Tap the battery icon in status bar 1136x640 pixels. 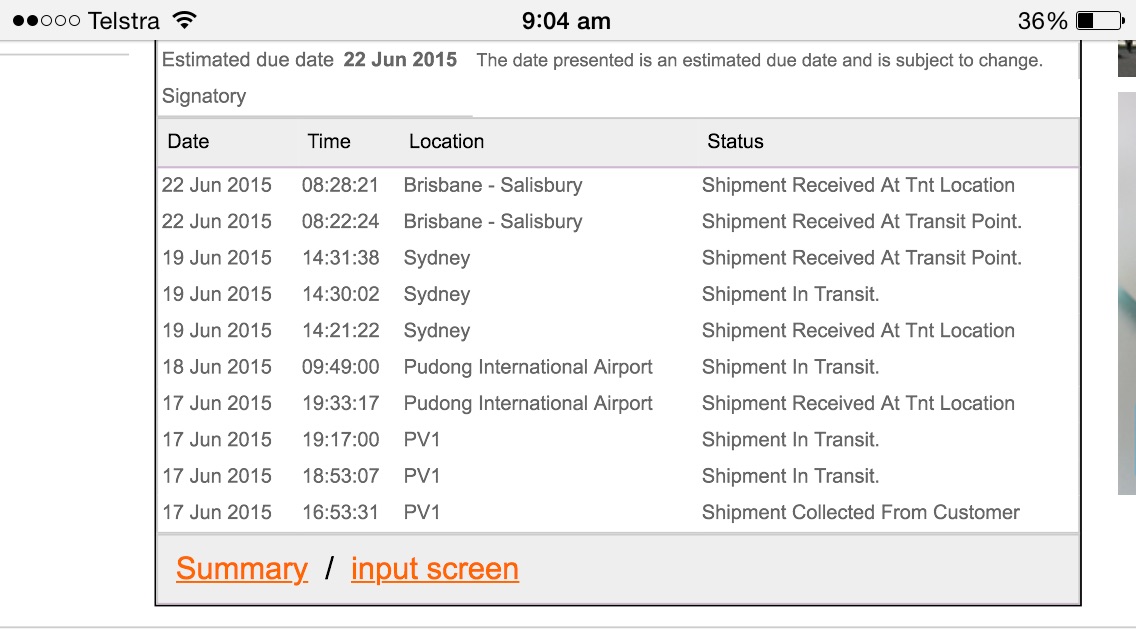click(x=1098, y=21)
